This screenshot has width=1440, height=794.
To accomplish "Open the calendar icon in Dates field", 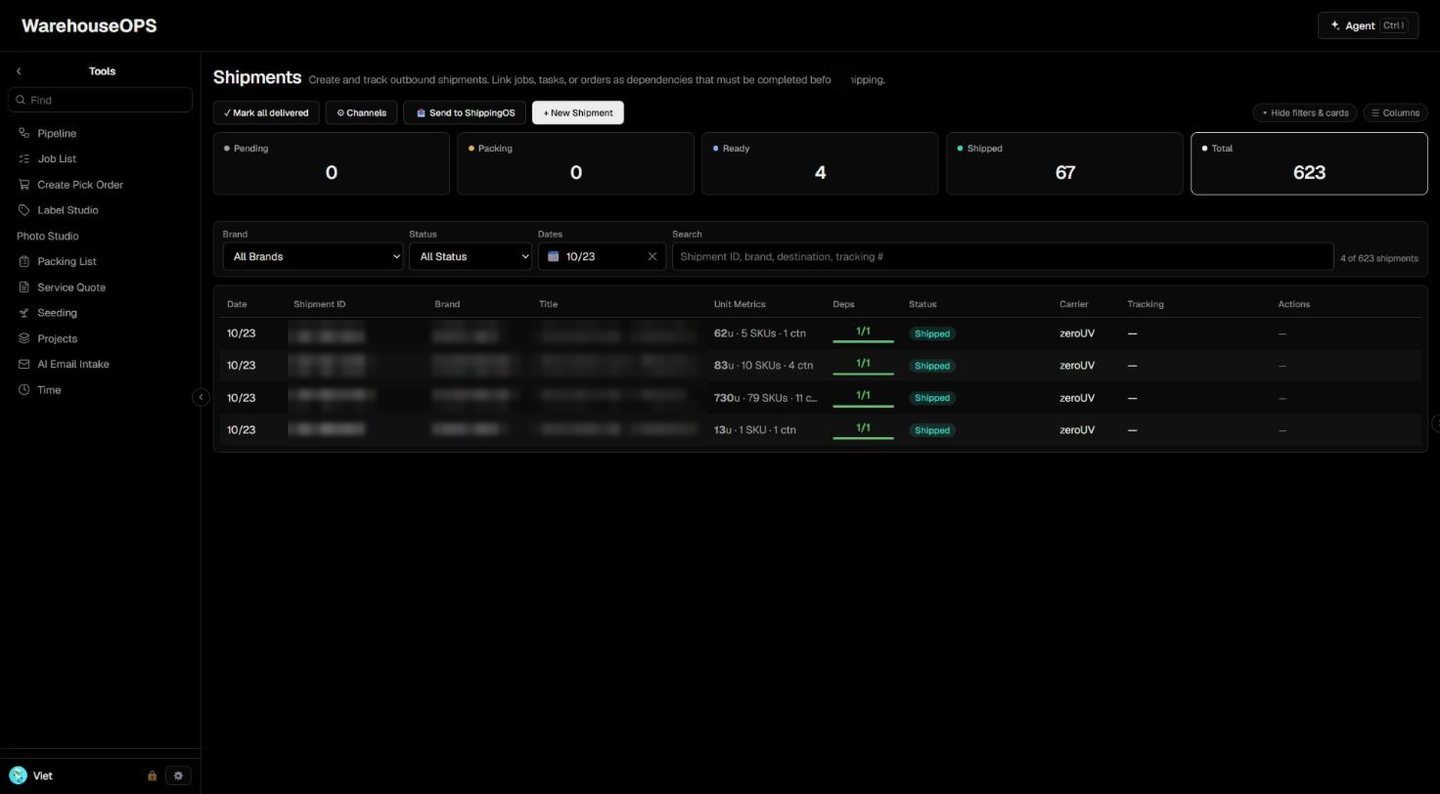I will [x=553, y=257].
